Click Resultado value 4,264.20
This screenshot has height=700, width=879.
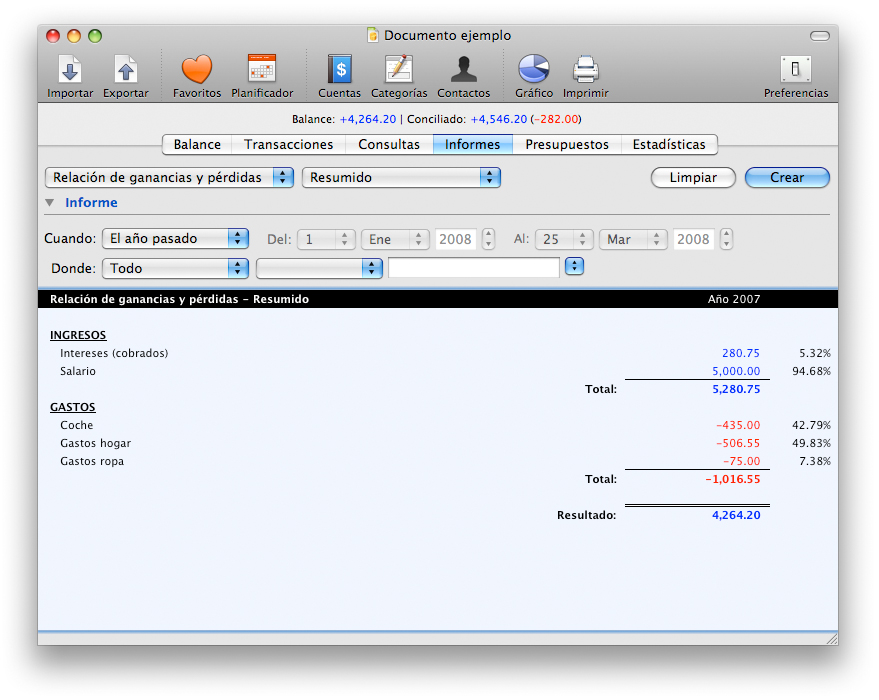(736, 515)
